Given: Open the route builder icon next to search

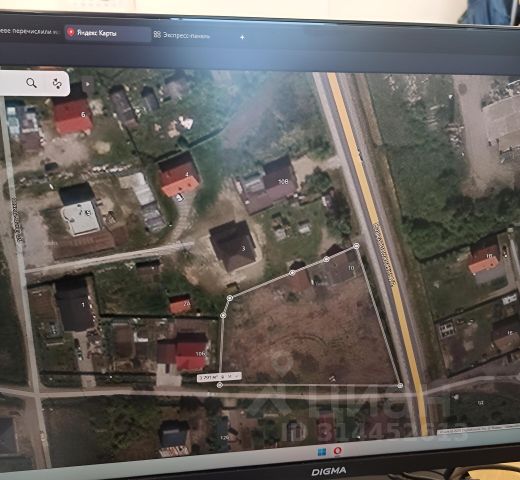Looking at the screenshot, I should pos(57,84).
